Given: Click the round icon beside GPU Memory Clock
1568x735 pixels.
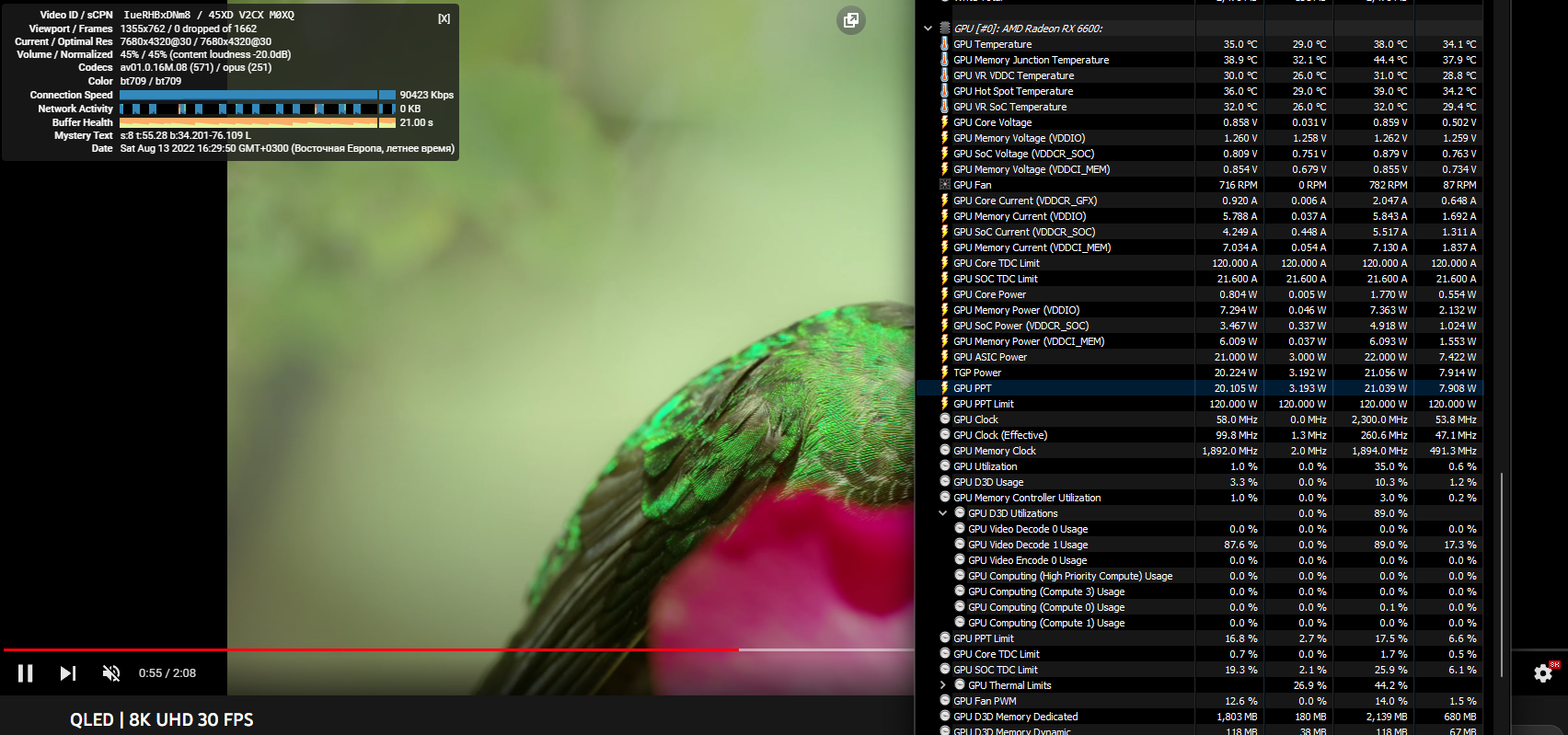Looking at the screenshot, I should (x=944, y=451).
